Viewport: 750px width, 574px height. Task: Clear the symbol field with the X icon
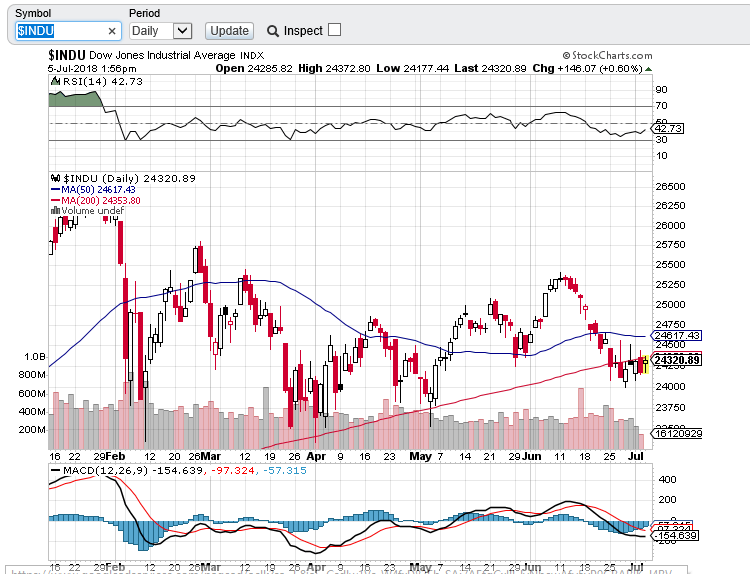[x=112, y=32]
